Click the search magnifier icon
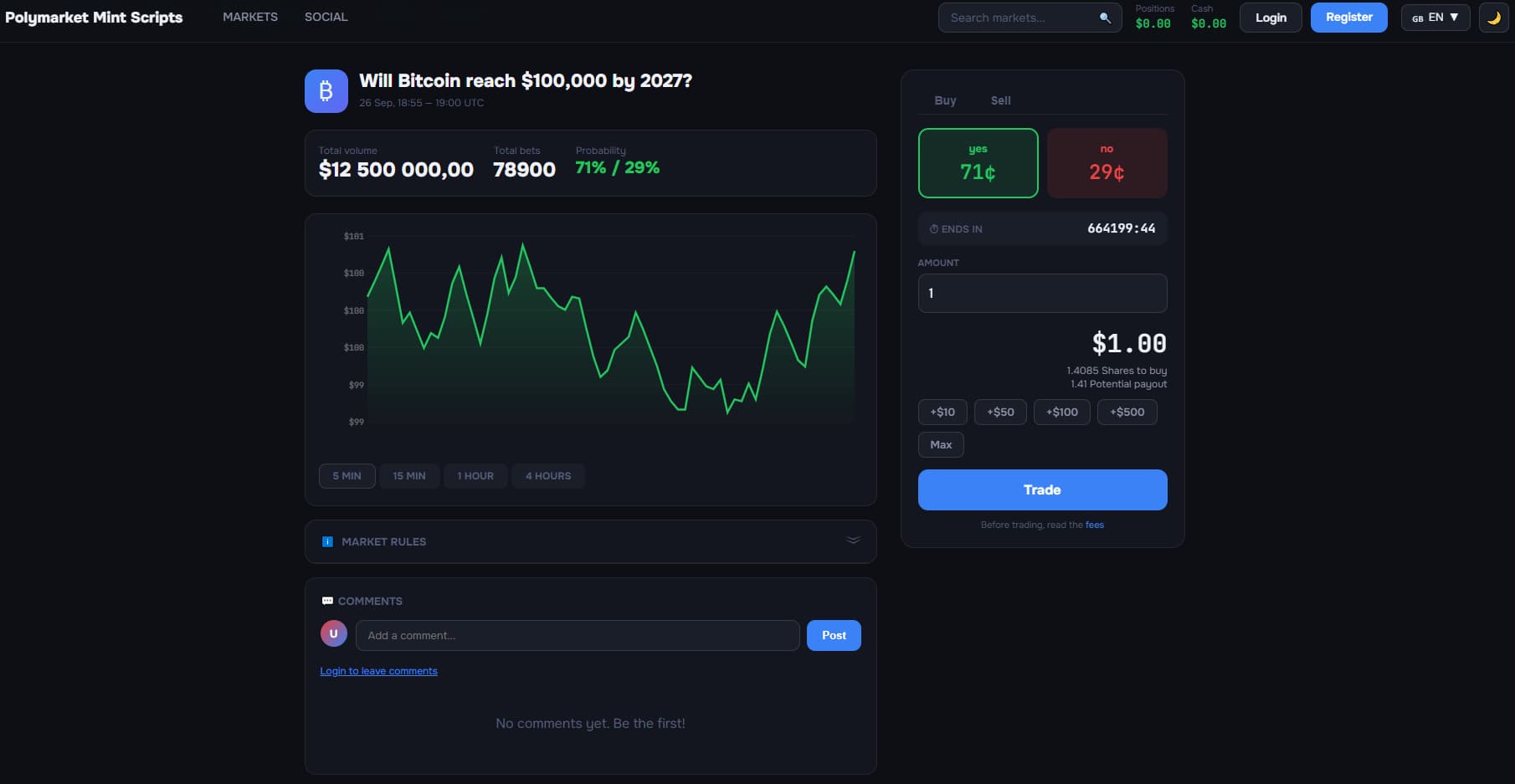The width and height of the screenshot is (1515, 784). coord(1105,18)
